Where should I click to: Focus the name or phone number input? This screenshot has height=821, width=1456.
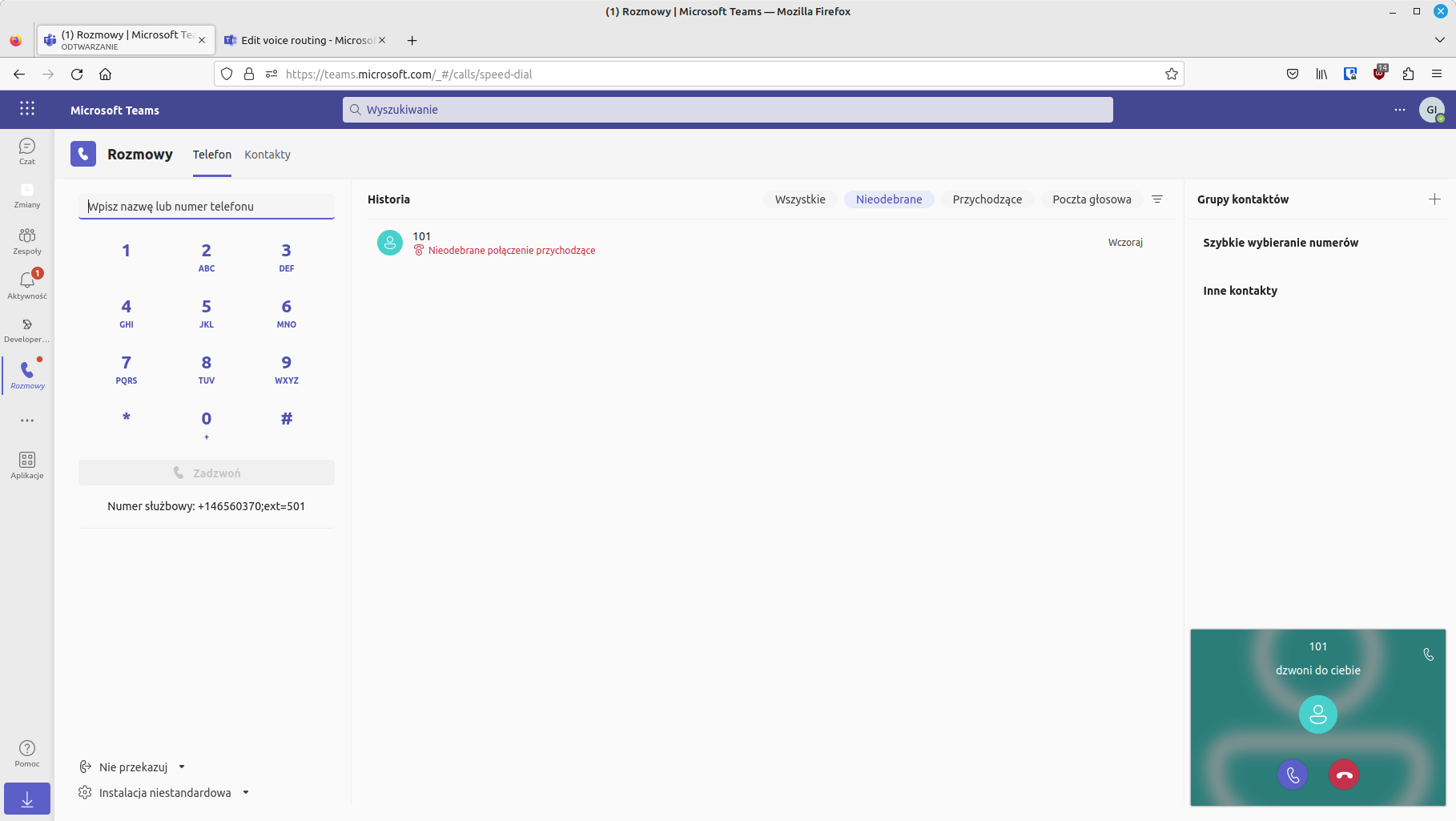pos(207,206)
